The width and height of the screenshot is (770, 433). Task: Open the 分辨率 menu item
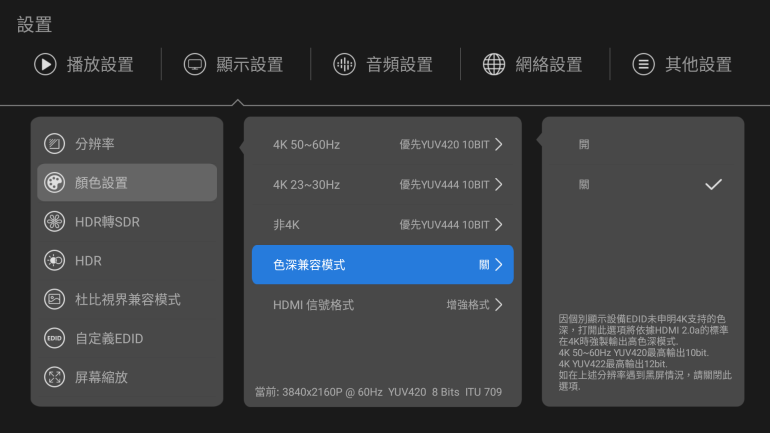(127, 144)
